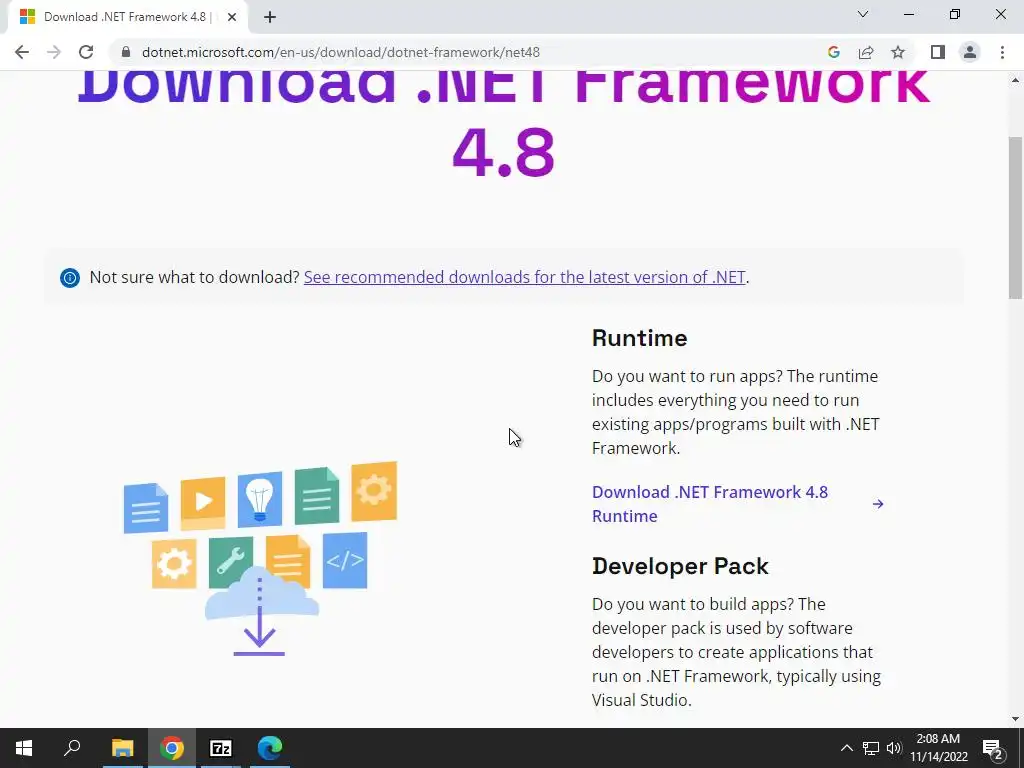This screenshot has width=1024, height=768.
Task: Open the browser side panel
Action: pyautogui.click(x=938, y=52)
